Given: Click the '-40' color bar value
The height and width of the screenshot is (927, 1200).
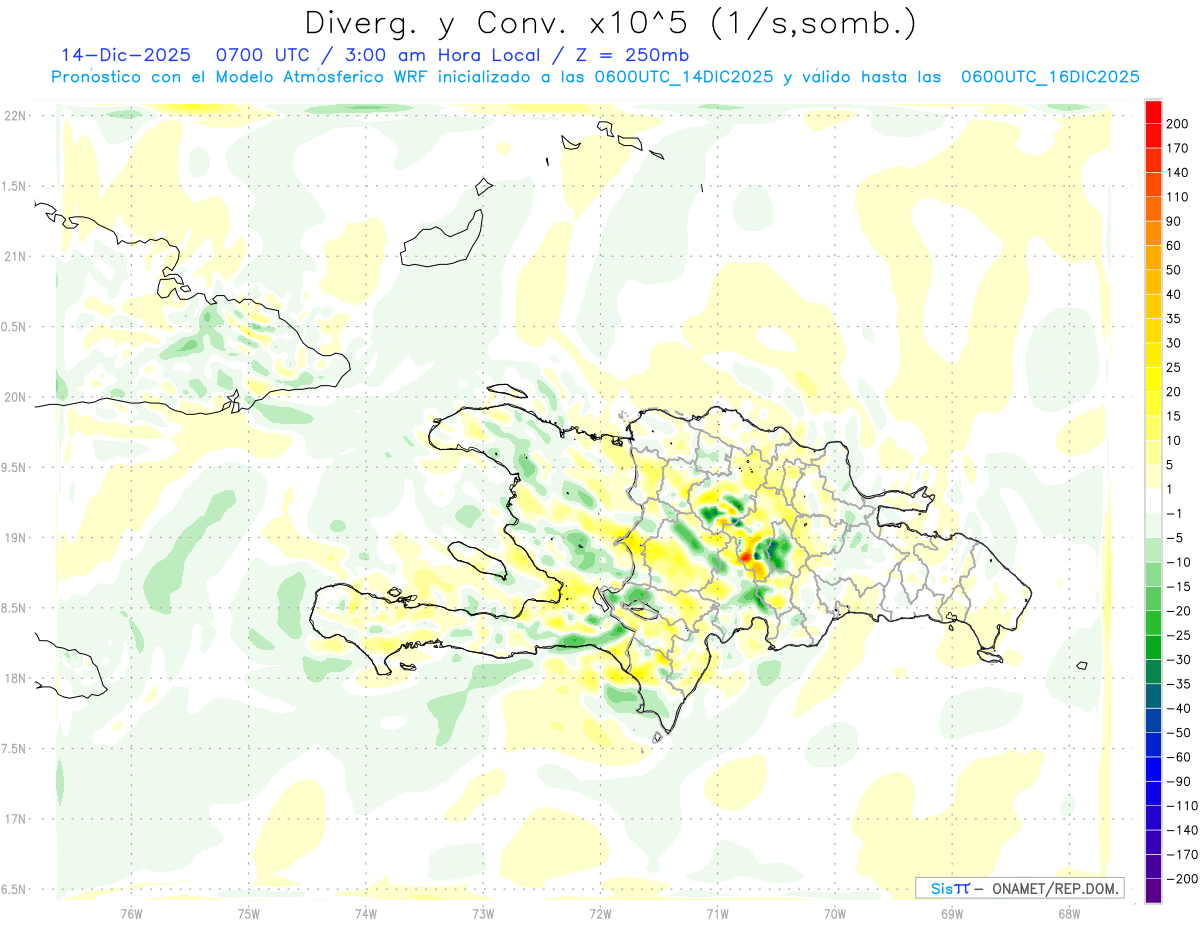Looking at the screenshot, I should coord(1181,708).
